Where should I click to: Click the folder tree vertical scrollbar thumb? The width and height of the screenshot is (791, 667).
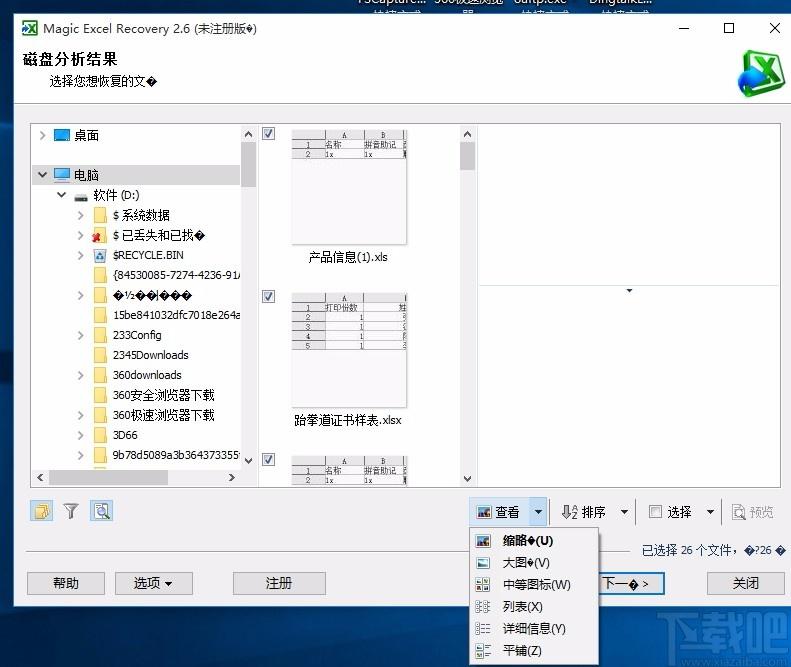(x=248, y=164)
